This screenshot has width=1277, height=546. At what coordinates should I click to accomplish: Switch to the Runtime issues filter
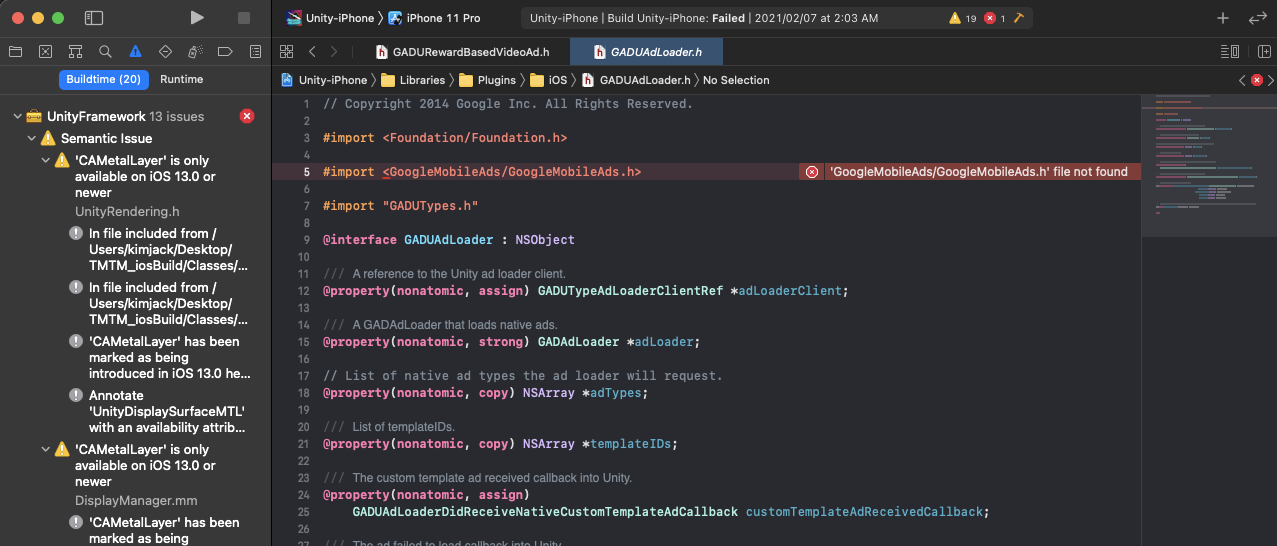(x=181, y=79)
